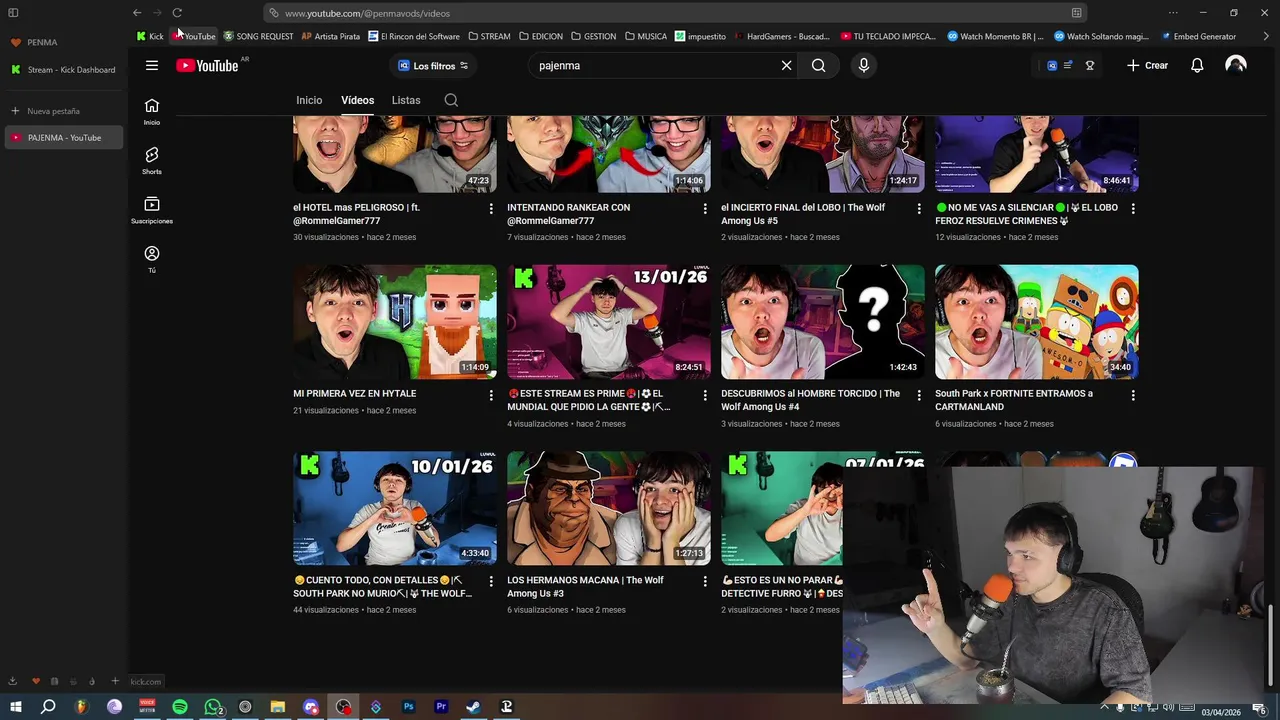
Task: Open options for INTENTANDO RANKEAR video
Action: point(704,209)
